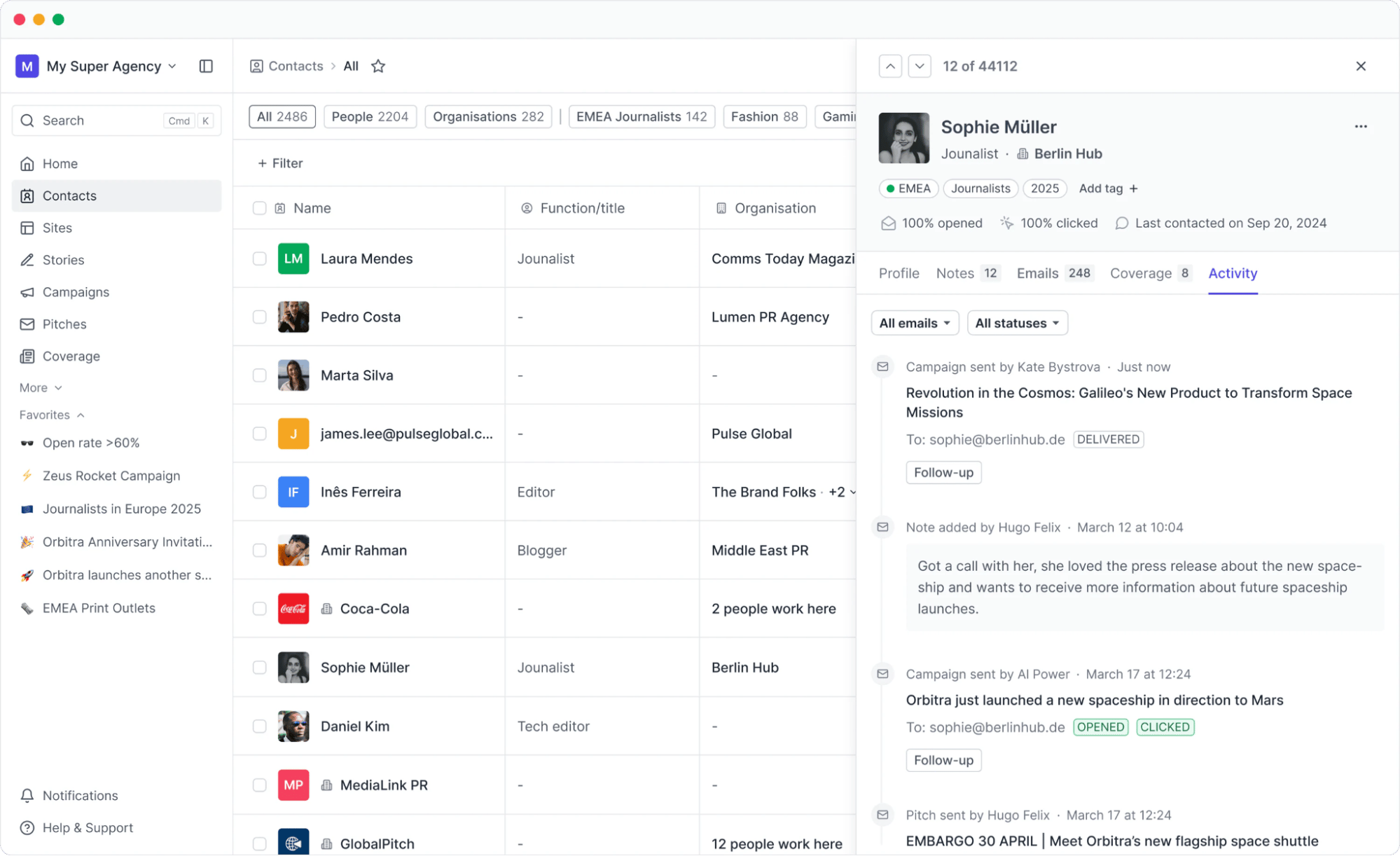
Task: Open the All emails dropdown
Action: pyautogui.click(x=914, y=323)
